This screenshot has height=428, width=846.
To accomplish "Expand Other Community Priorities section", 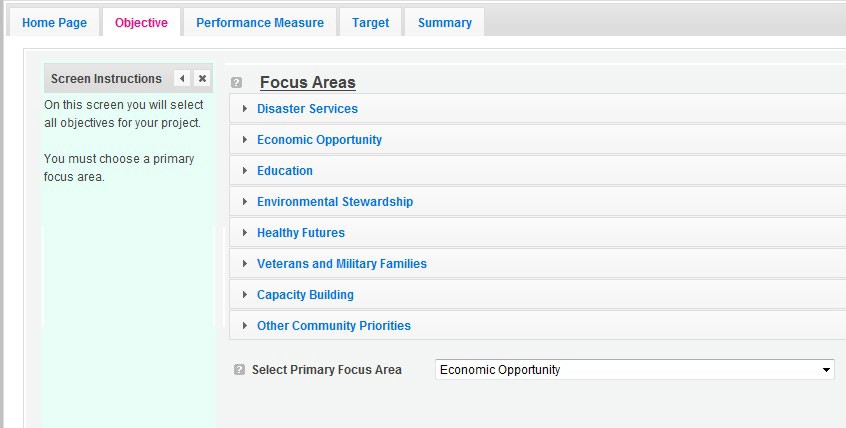I will click(x=333, y=326).
